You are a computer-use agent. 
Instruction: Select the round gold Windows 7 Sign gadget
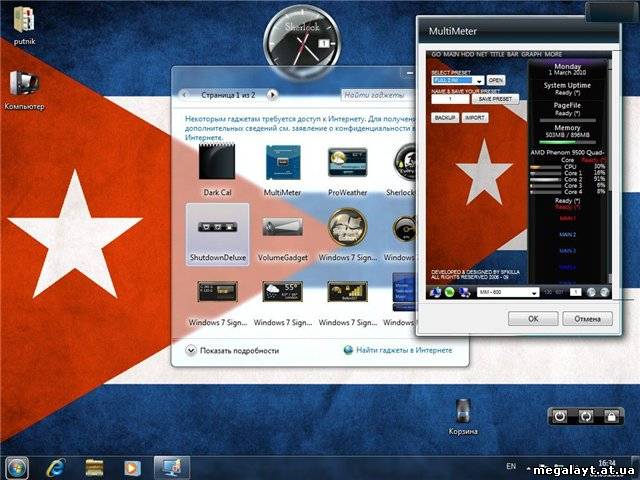(347, 227)
